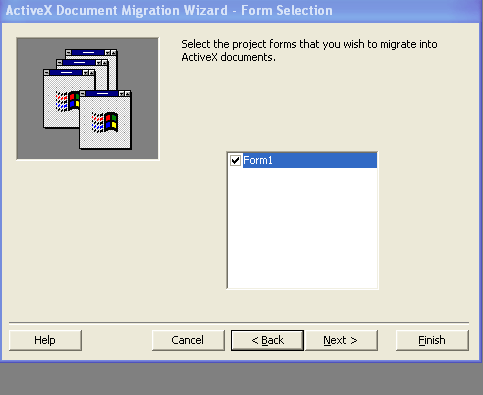Click the stacked forms wizard illustration
Screen dimensions: 483x395
88,99
